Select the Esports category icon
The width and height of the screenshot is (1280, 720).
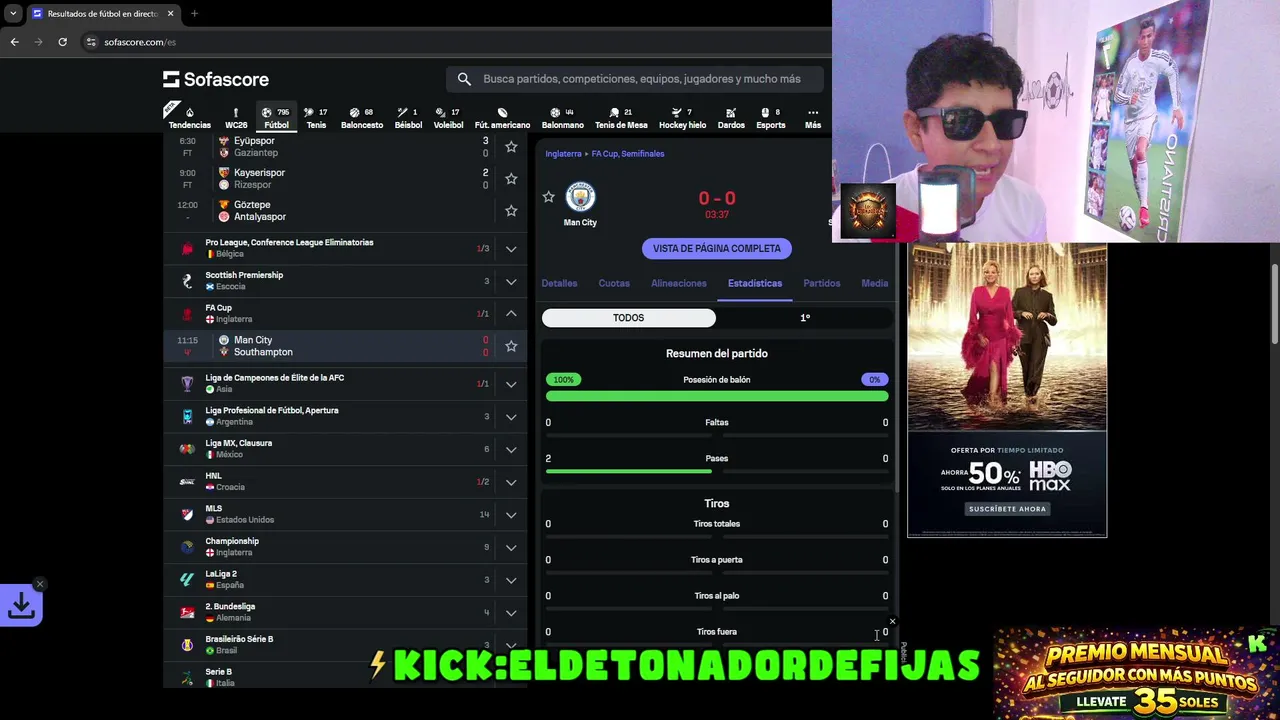click(770, 118)
